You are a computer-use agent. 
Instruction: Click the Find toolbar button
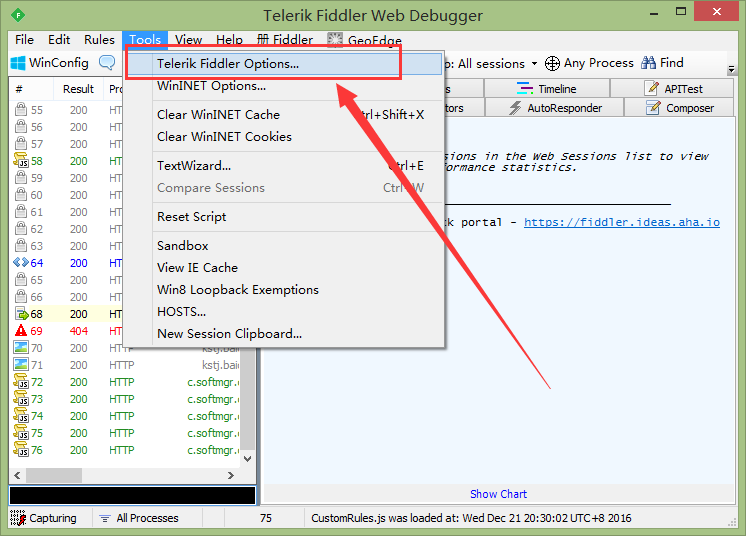pos(662,63)
